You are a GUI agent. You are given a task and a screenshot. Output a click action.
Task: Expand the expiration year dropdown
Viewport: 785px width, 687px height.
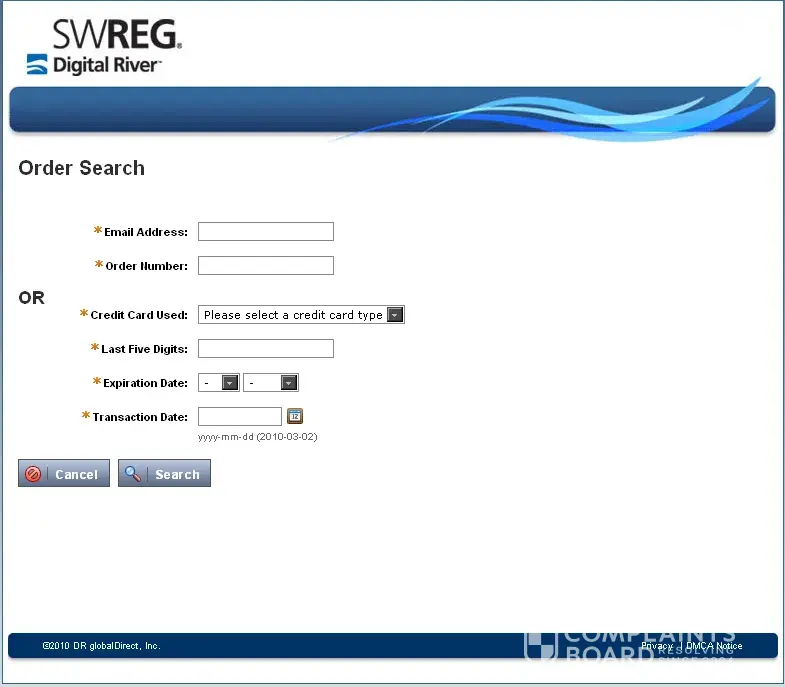tap(271, 383)
